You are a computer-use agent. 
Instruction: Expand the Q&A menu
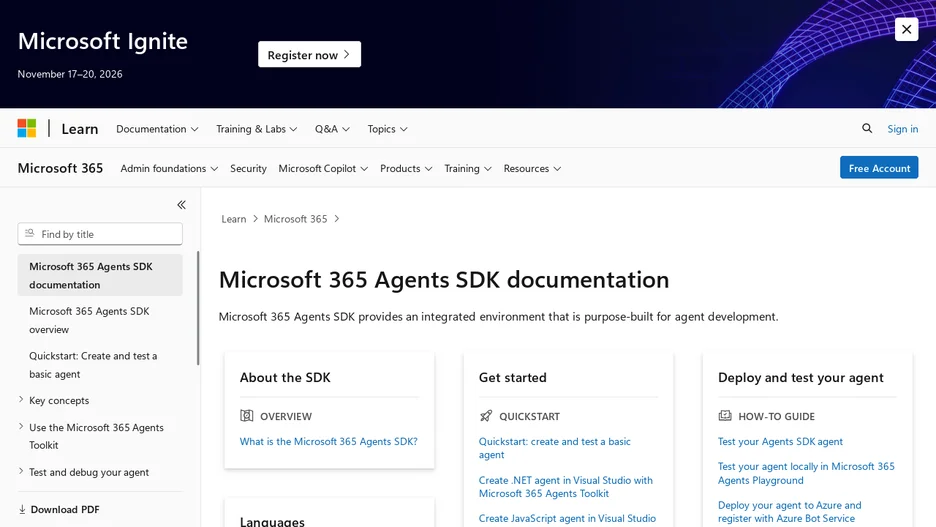332,129
